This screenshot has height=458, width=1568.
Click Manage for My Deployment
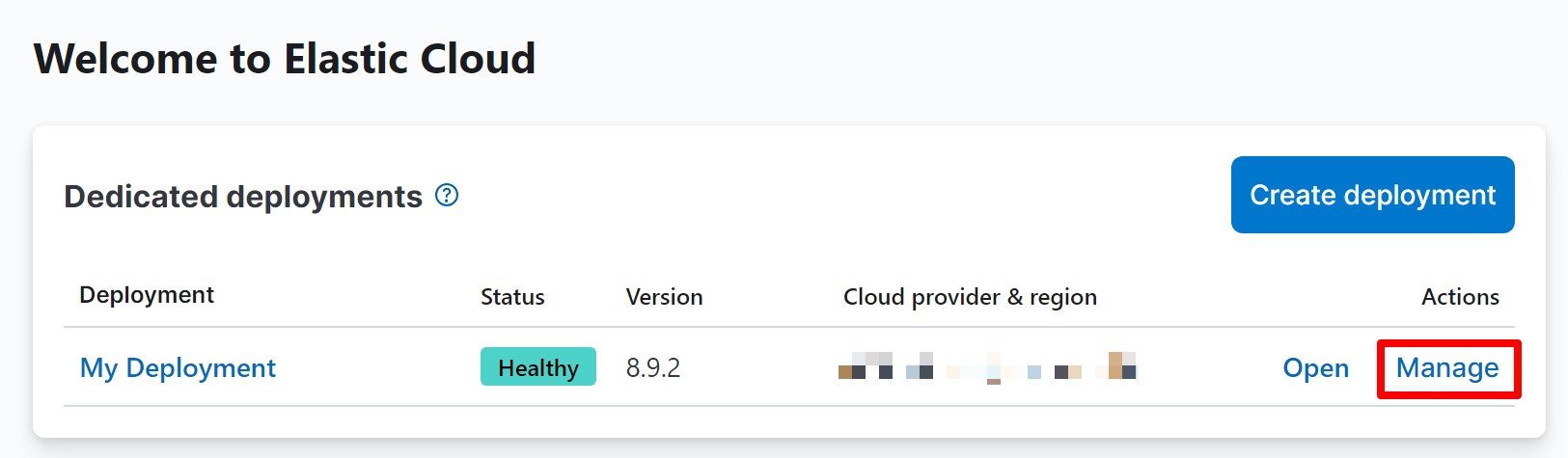(1447, 367)
